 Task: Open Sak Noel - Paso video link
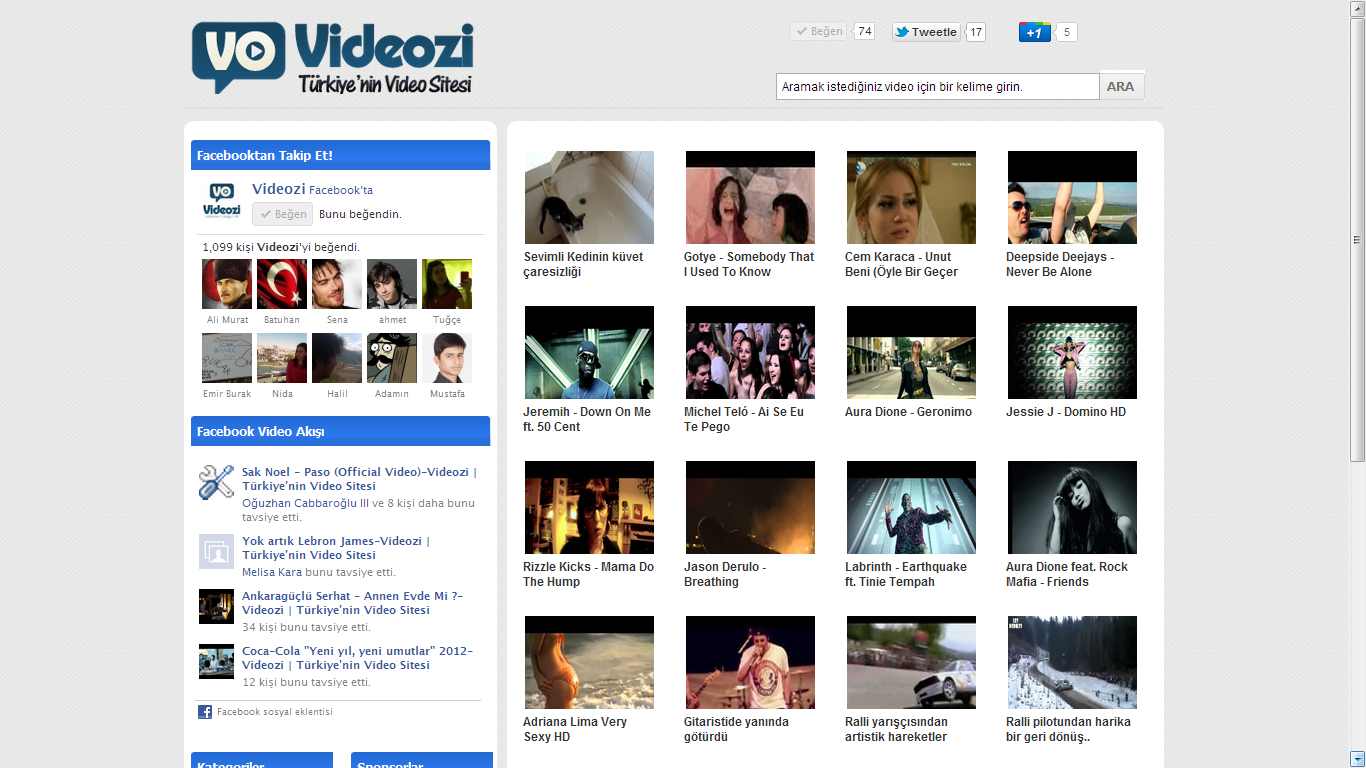[x=359, y=479]
